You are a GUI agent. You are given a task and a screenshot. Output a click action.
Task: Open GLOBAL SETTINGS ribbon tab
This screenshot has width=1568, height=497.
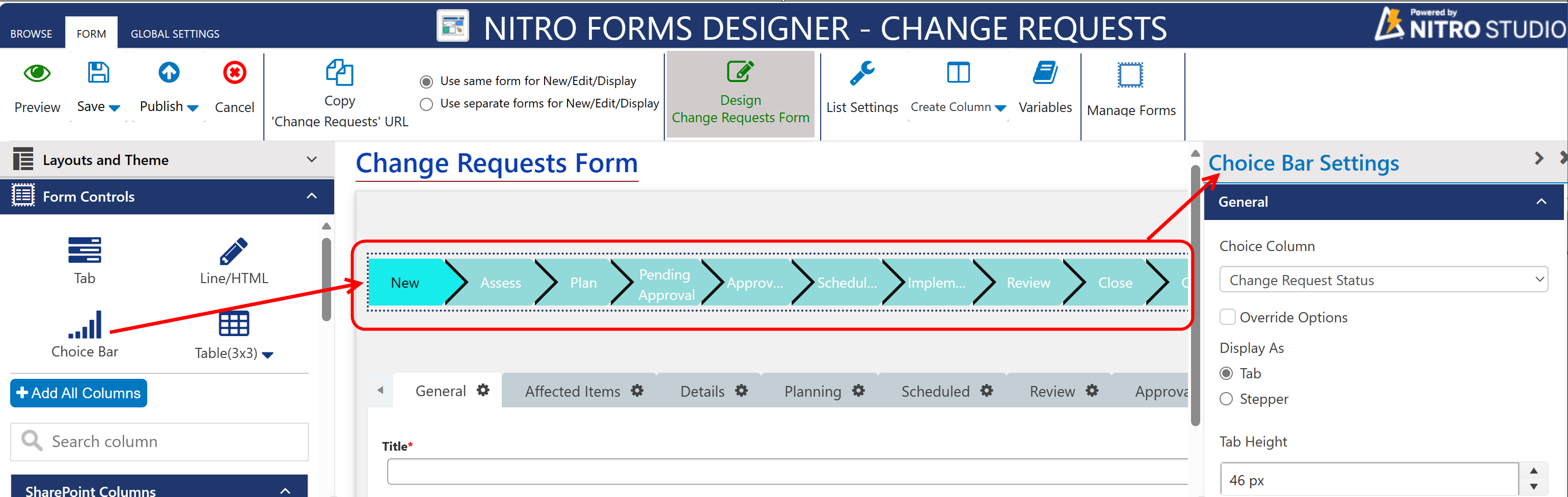click(175, 34)
